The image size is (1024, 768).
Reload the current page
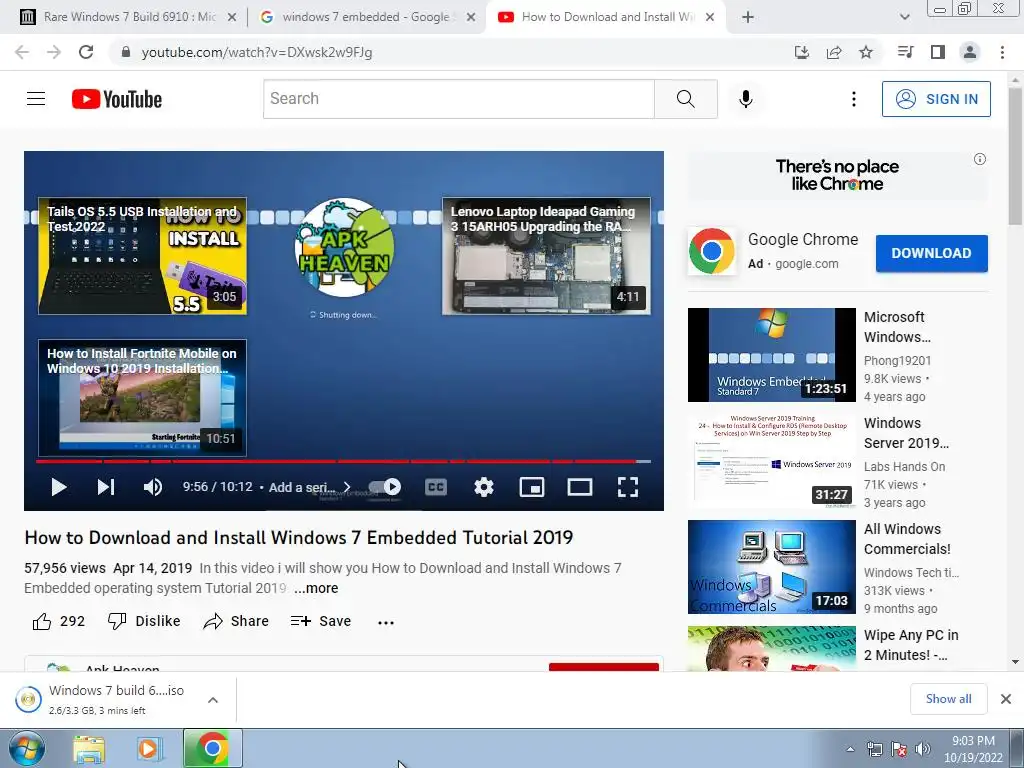pos(86,52)
